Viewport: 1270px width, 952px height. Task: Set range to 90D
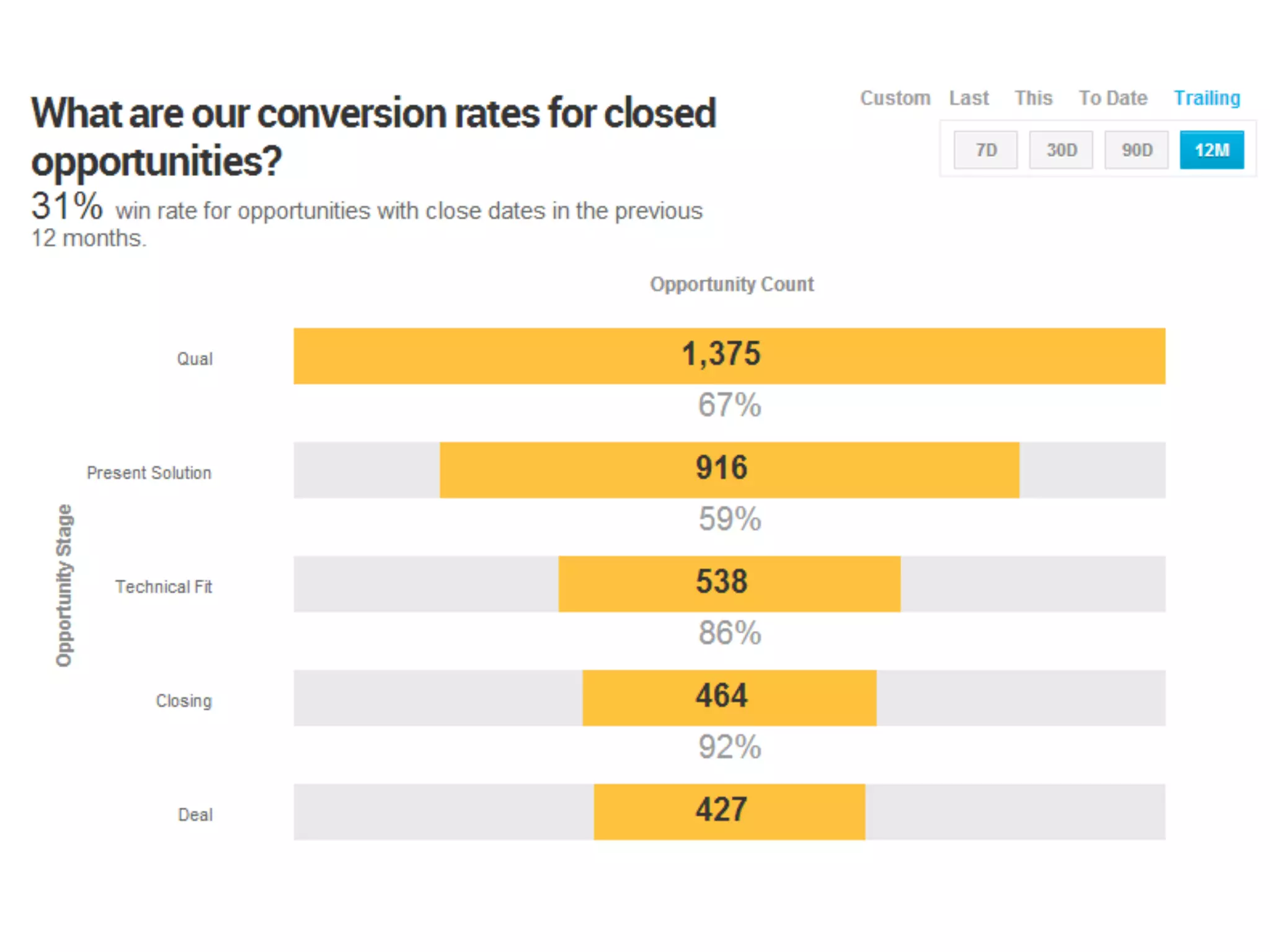click(x=1136, y=150)
